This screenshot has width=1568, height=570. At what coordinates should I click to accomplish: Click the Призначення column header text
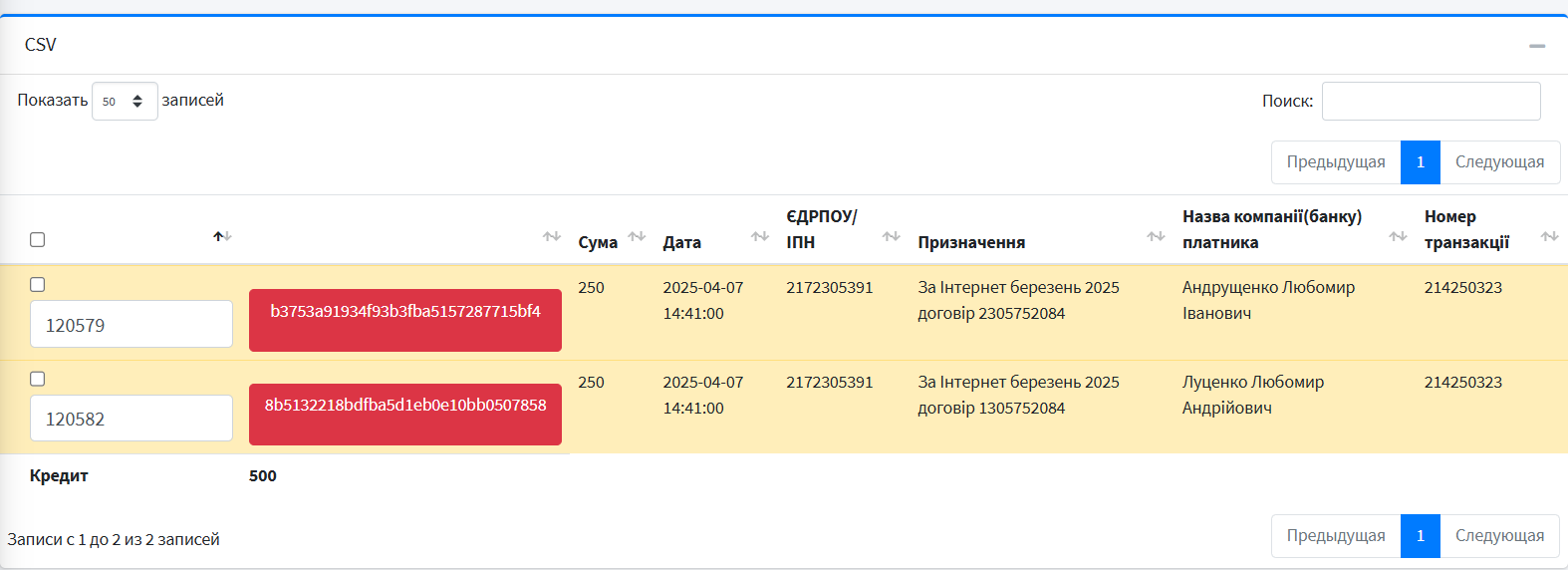coord(971,242)
